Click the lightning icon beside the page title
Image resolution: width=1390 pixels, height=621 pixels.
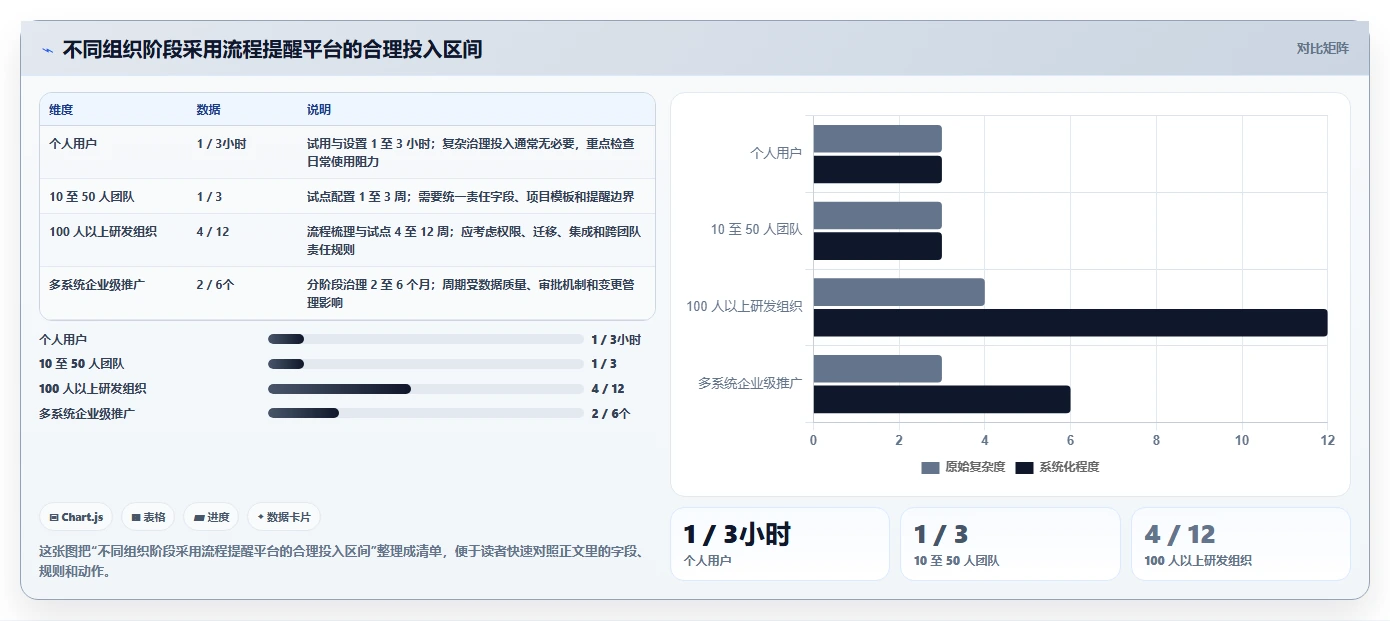click(47, 50)
